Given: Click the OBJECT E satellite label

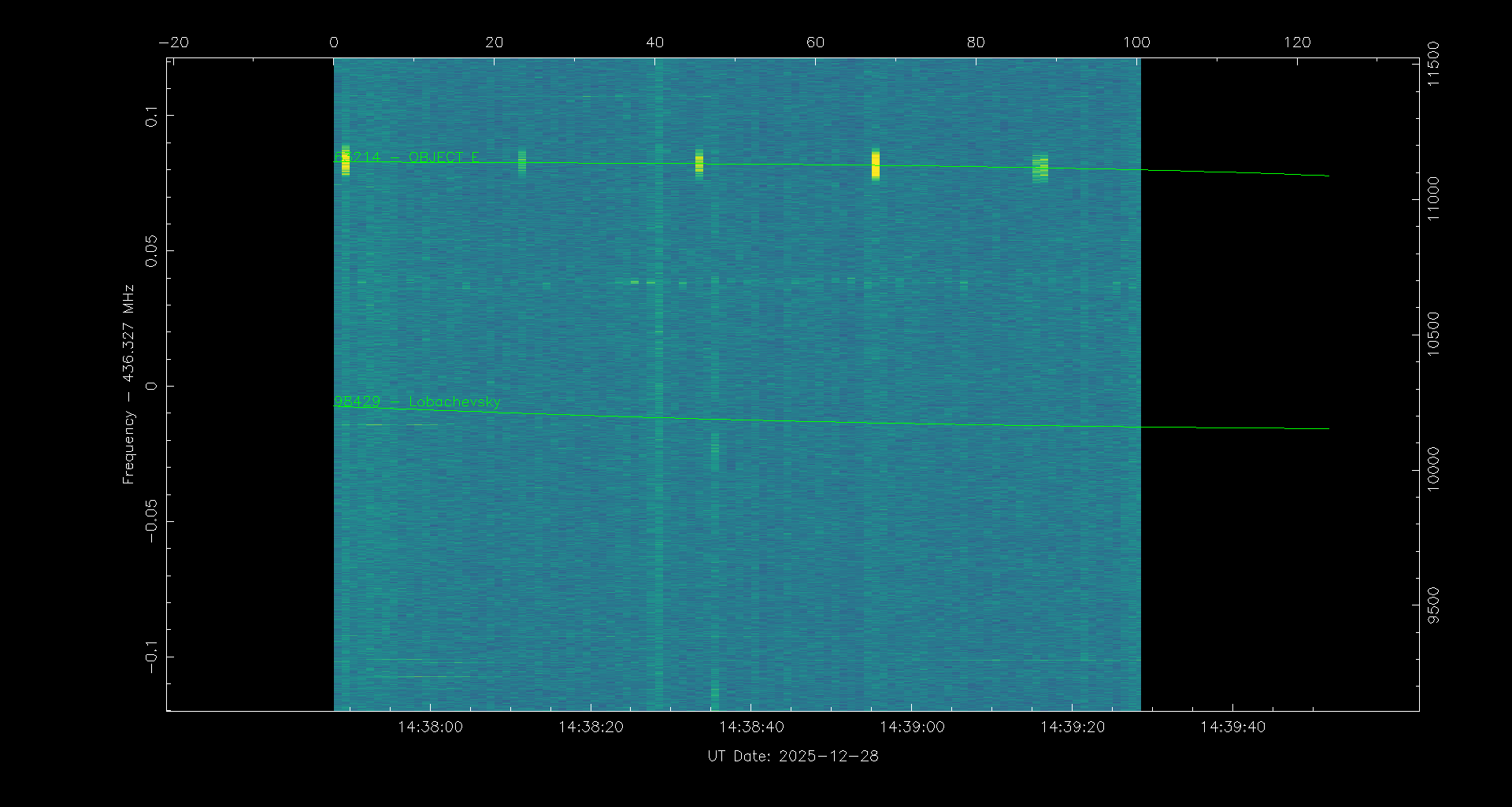Looking at the screenshot, I should [x=406, y=157].
